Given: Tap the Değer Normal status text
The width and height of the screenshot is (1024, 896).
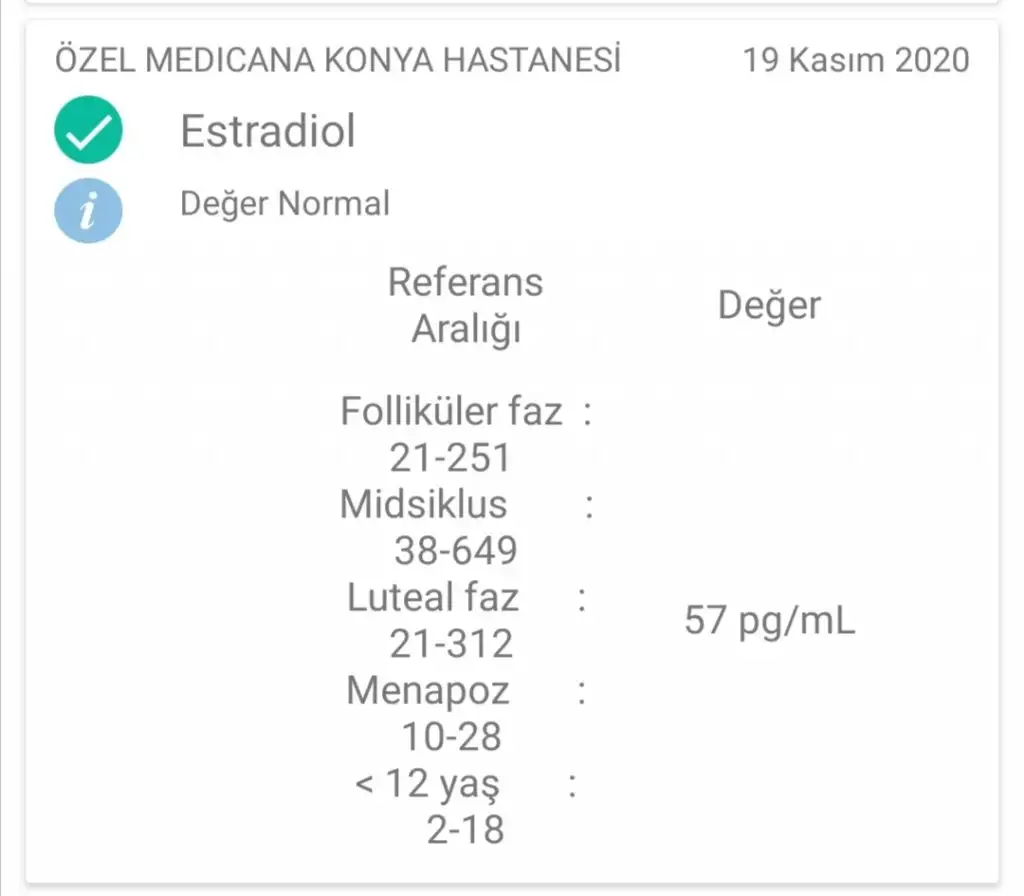Looking at the screenshot, I should [x=284, y=204].
